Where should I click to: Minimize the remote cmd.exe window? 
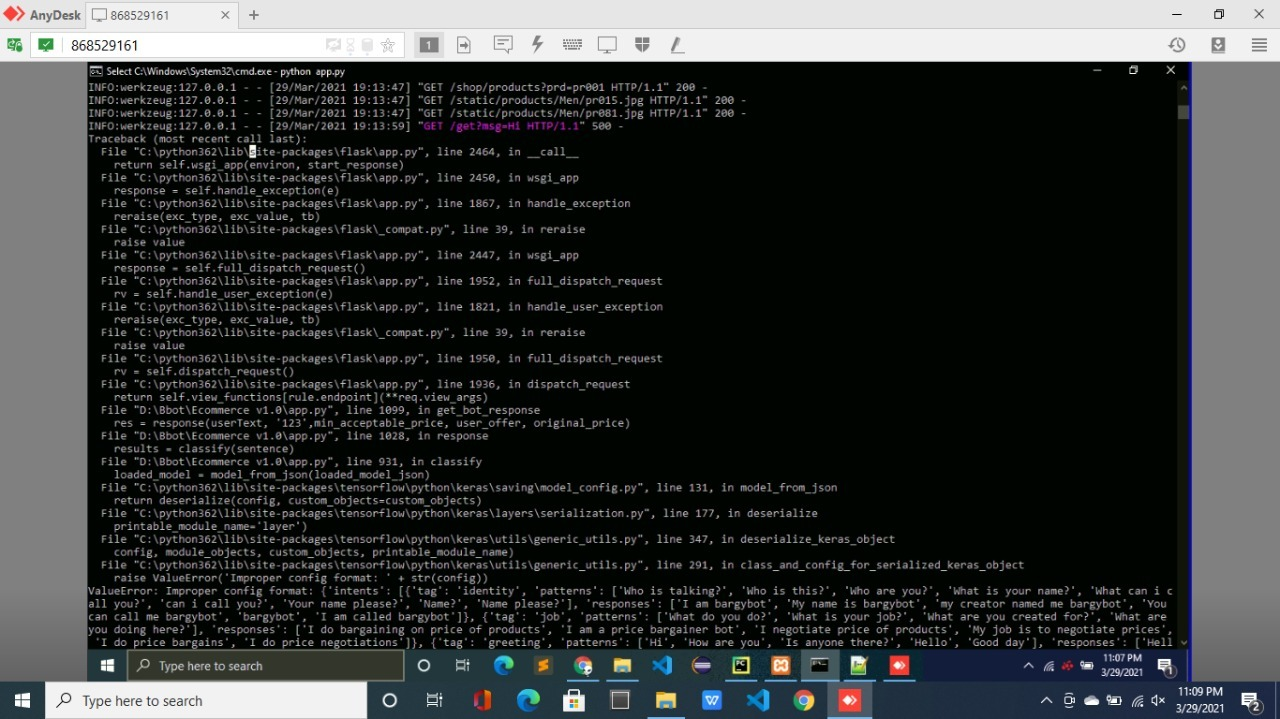[x=1096, y=71]
